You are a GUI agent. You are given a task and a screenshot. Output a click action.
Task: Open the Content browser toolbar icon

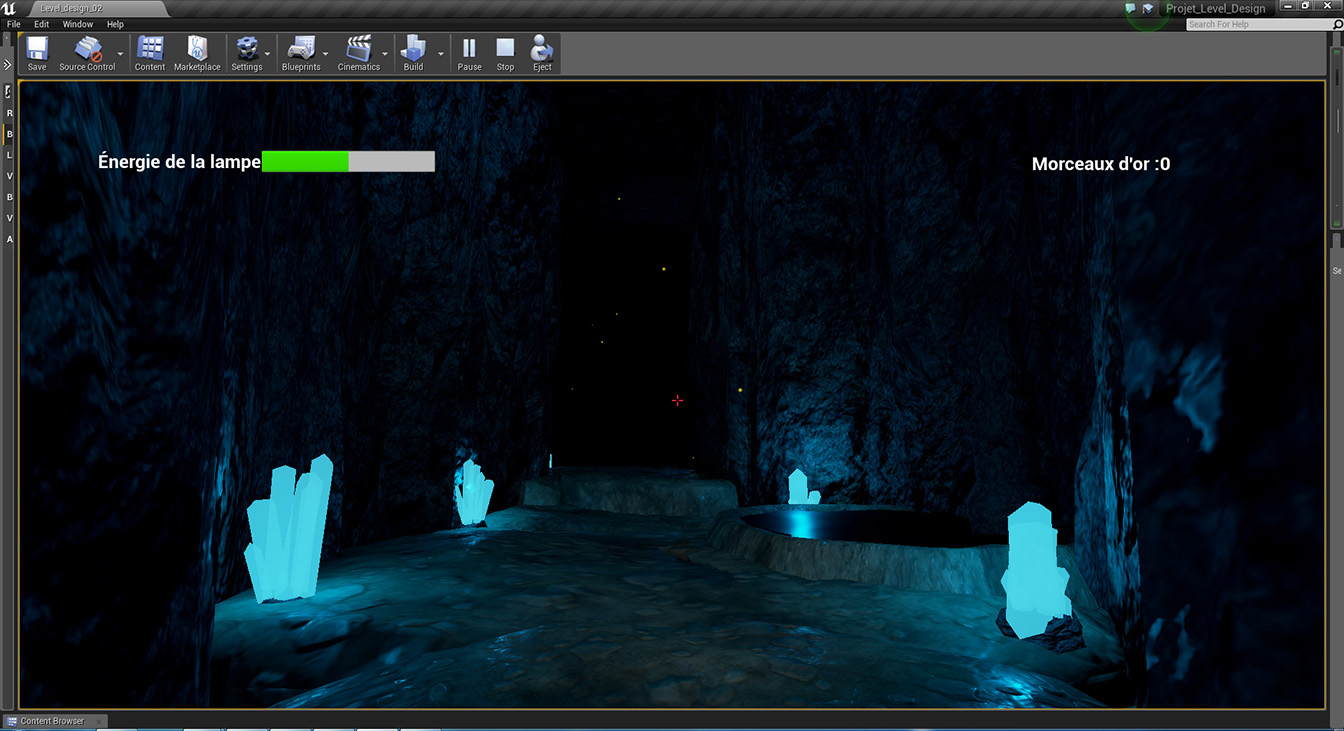click(150, 52)
